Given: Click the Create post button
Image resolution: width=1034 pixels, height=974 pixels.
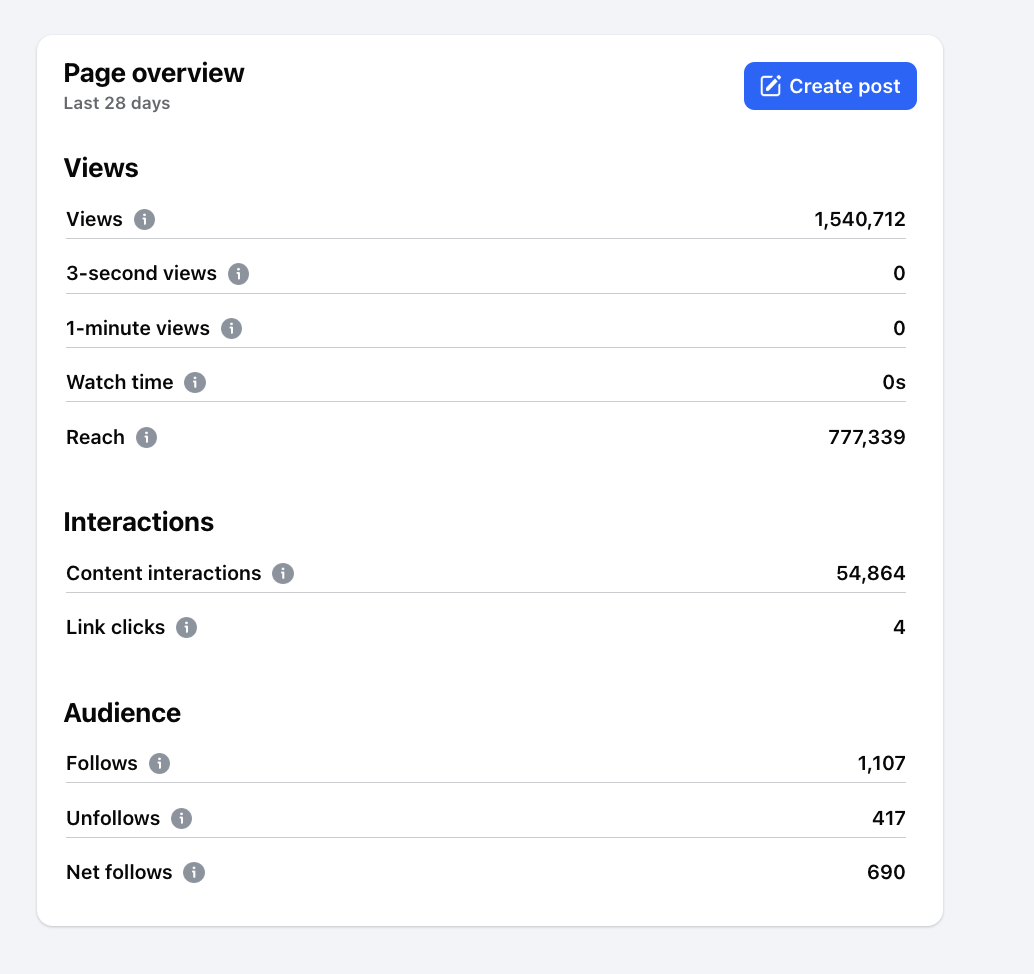Looking at the screenshot, I should tap(830, 86).
